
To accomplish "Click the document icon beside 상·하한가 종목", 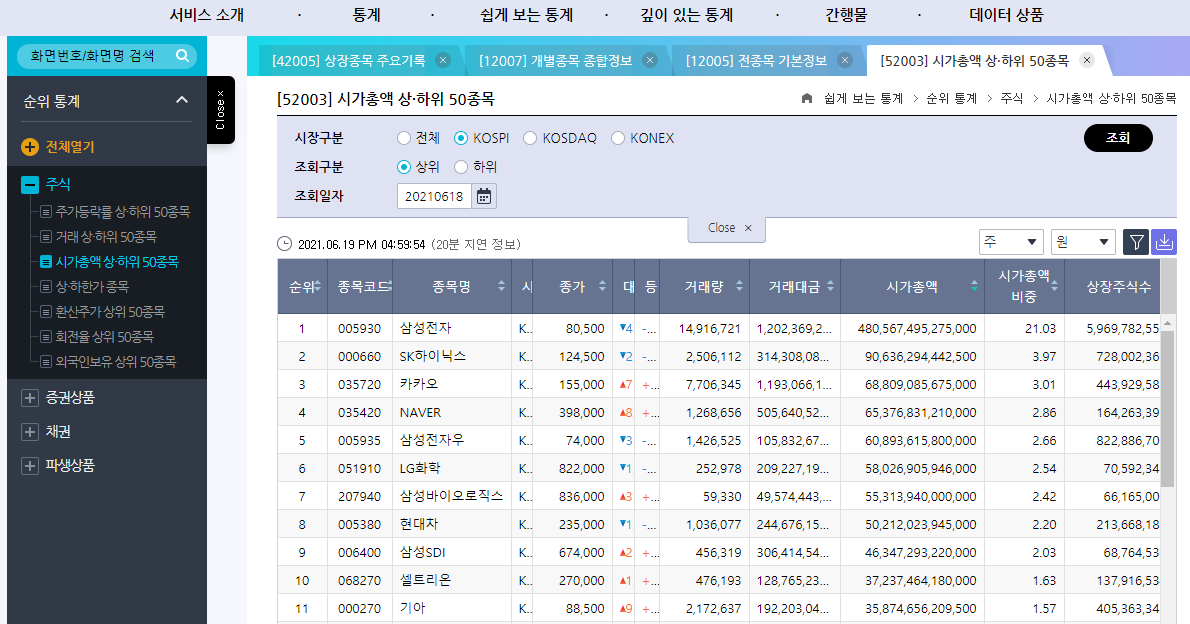I will coord(46,287).
